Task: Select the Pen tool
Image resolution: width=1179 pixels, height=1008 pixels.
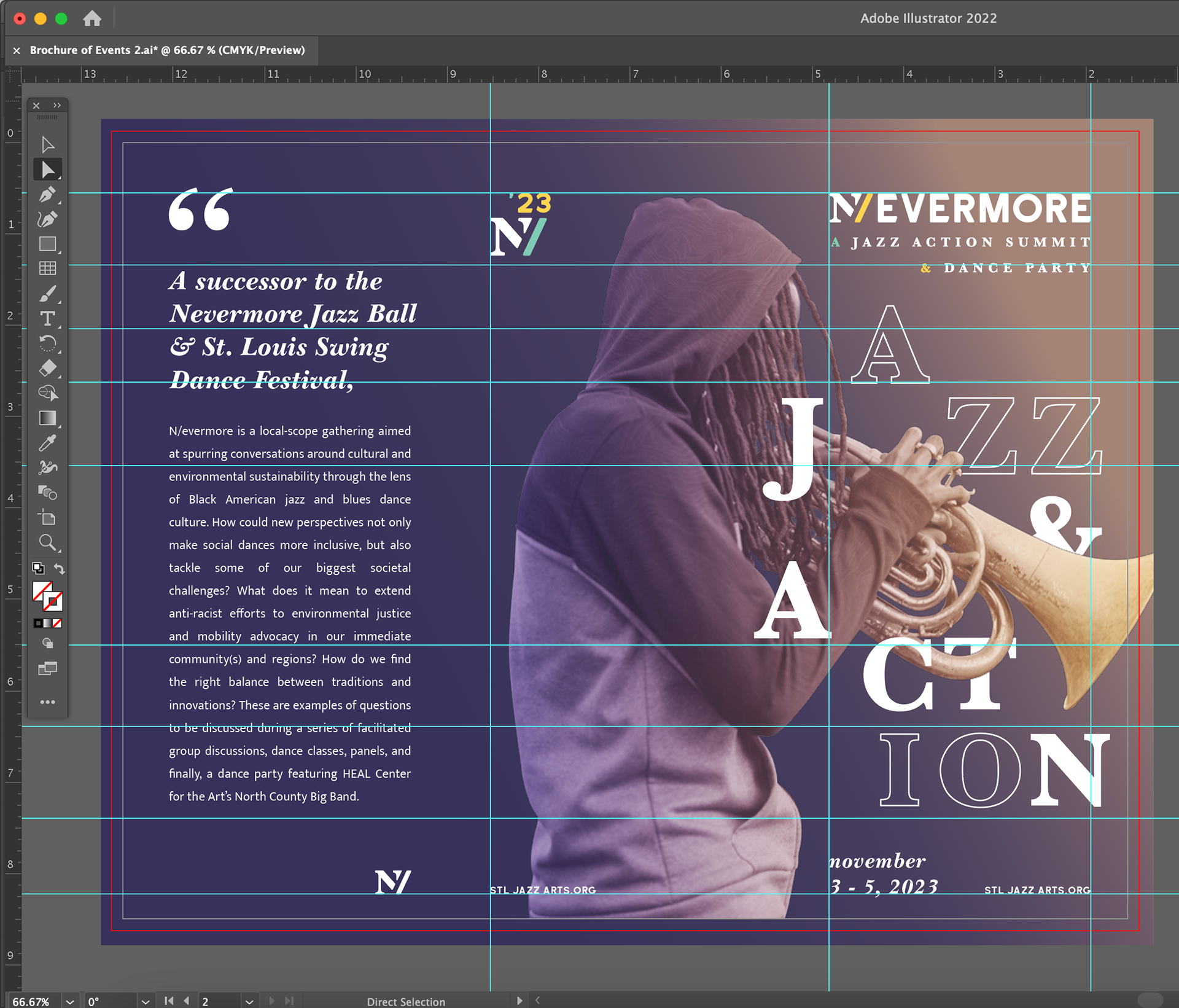Action: (47, 194)
